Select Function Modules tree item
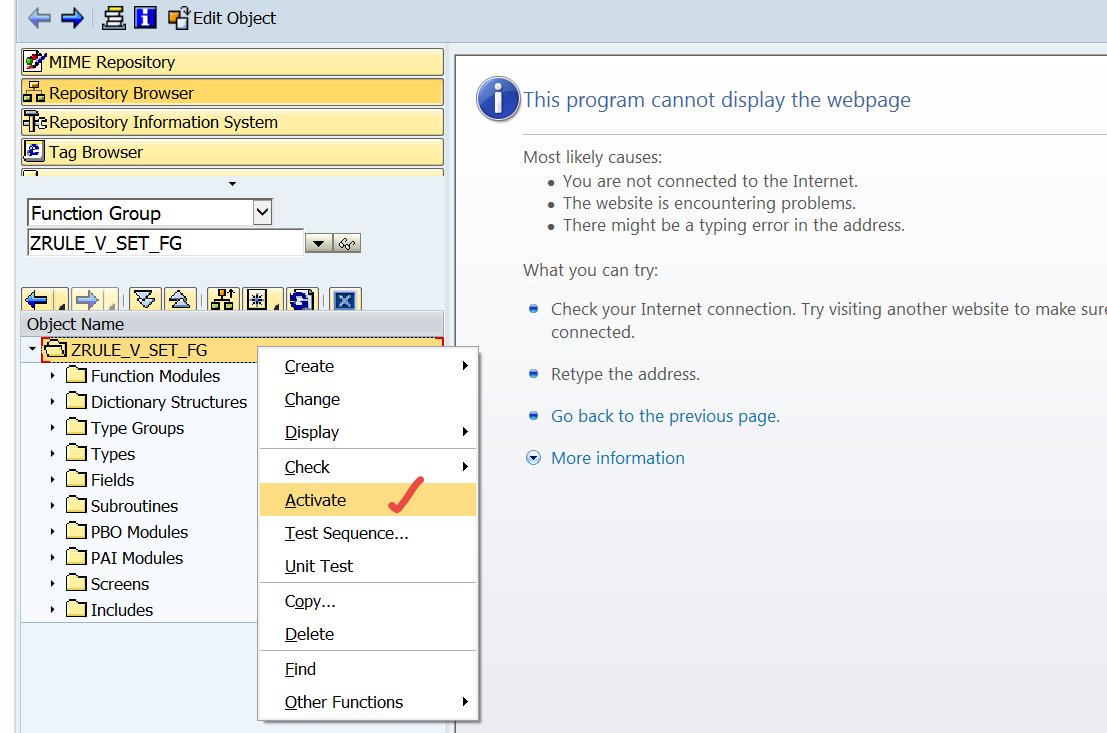This screenshot has height=733, width=1107. pyautogui.click(x=155, y=376)
